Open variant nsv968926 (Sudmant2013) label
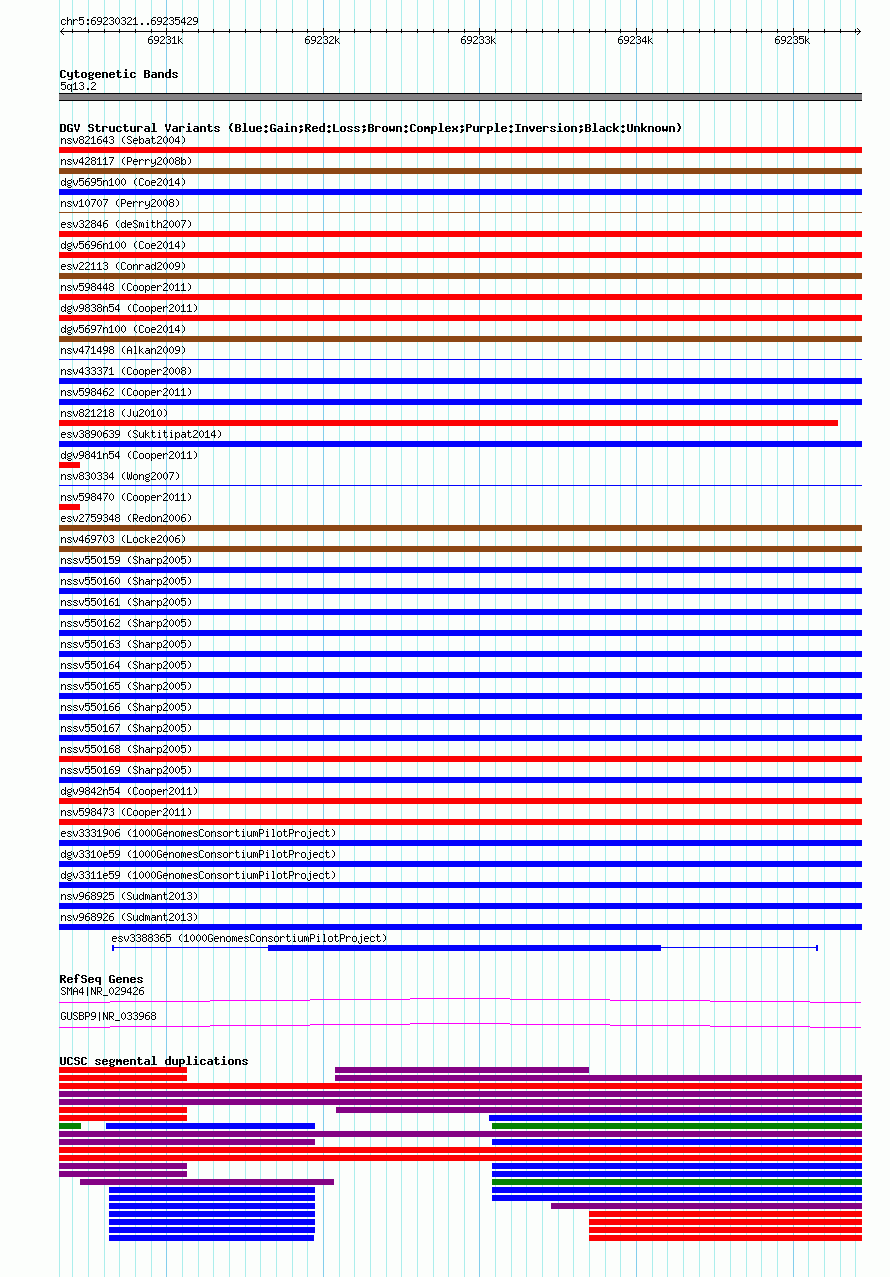This screenshot has width=890, height=1277. point(129,917)
